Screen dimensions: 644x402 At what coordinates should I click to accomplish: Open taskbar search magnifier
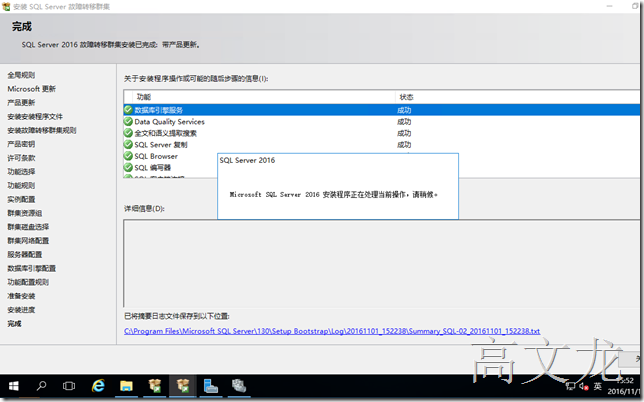pyautogui.click(x=41, y=386)
